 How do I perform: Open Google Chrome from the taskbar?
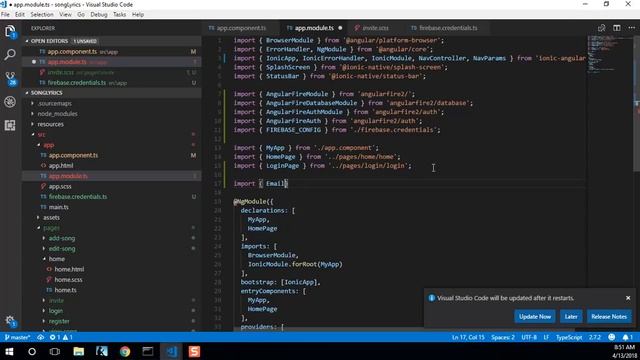(125, 351)
